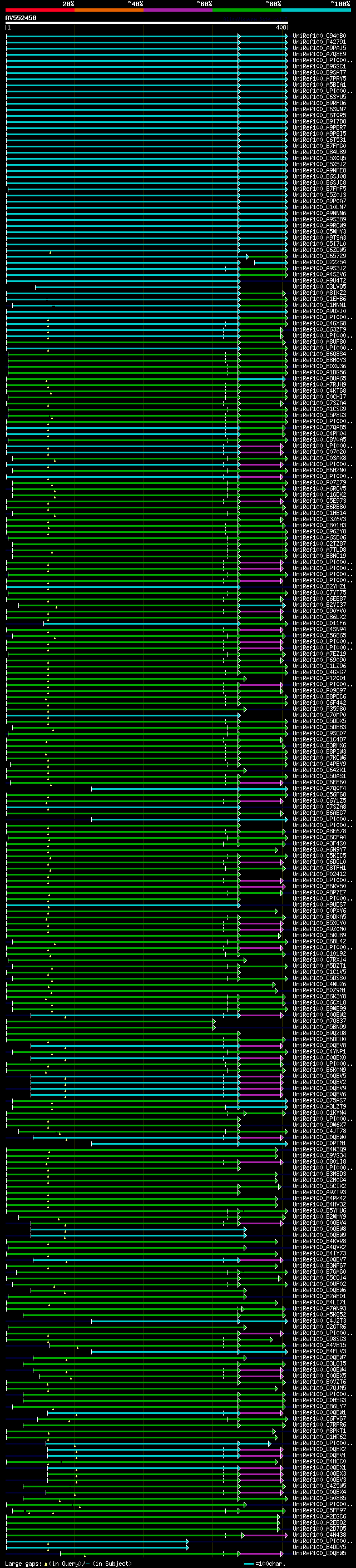356x1568 pixels.
Task: Select the UniRef100_A4S2V6 label
Action: pos(319,275)
